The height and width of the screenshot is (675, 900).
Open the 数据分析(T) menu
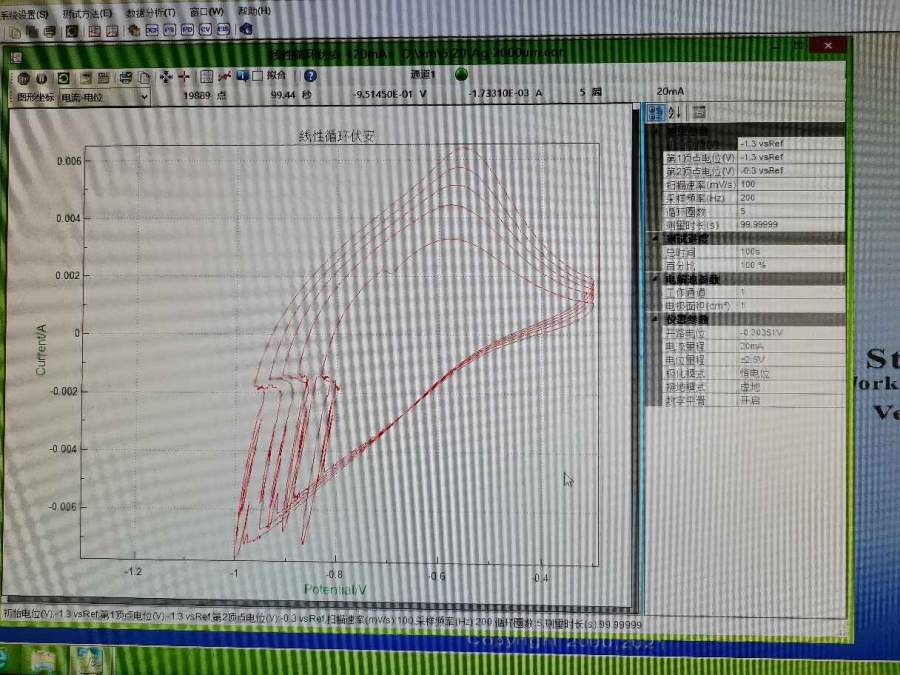150,12
